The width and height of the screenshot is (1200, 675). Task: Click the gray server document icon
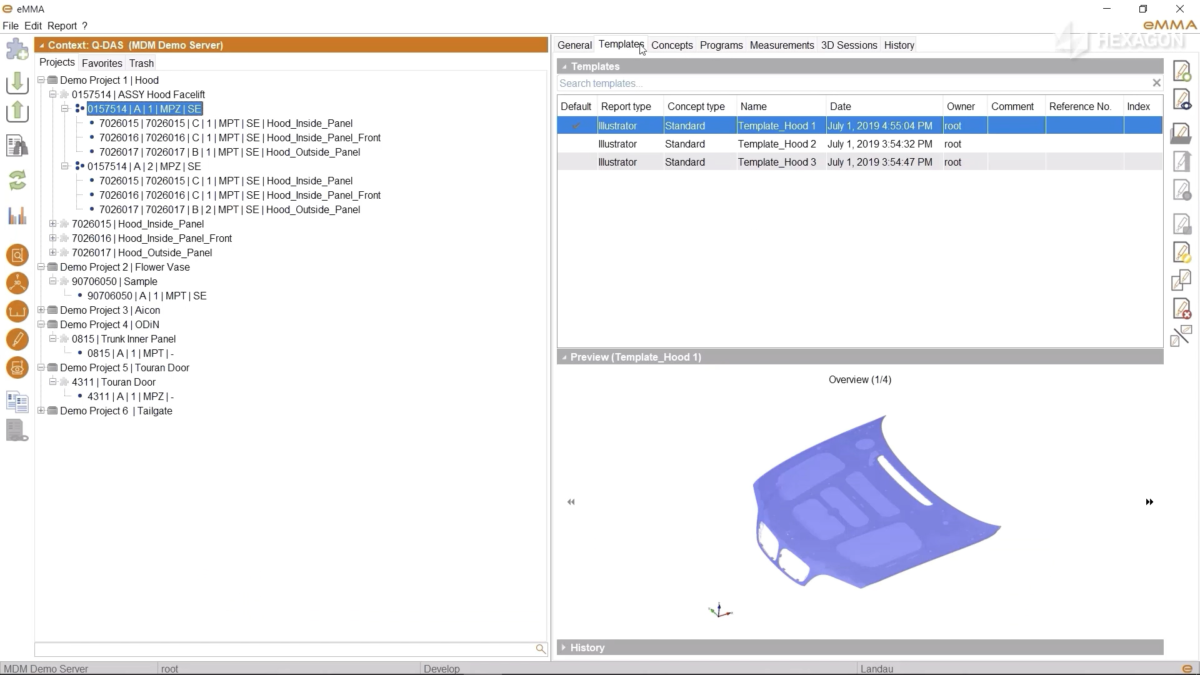(17, 430)
